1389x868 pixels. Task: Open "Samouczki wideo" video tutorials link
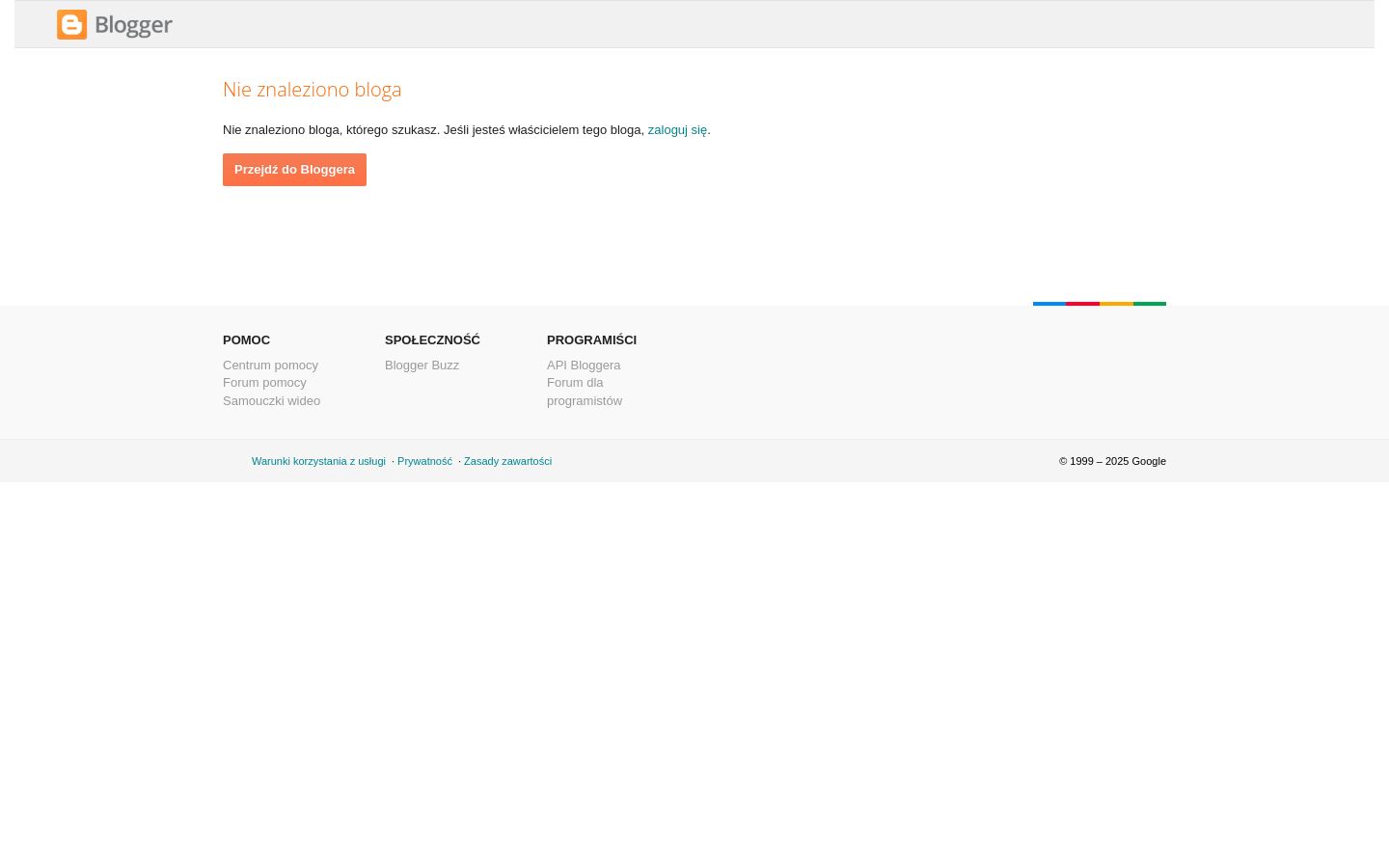point(271,401)
